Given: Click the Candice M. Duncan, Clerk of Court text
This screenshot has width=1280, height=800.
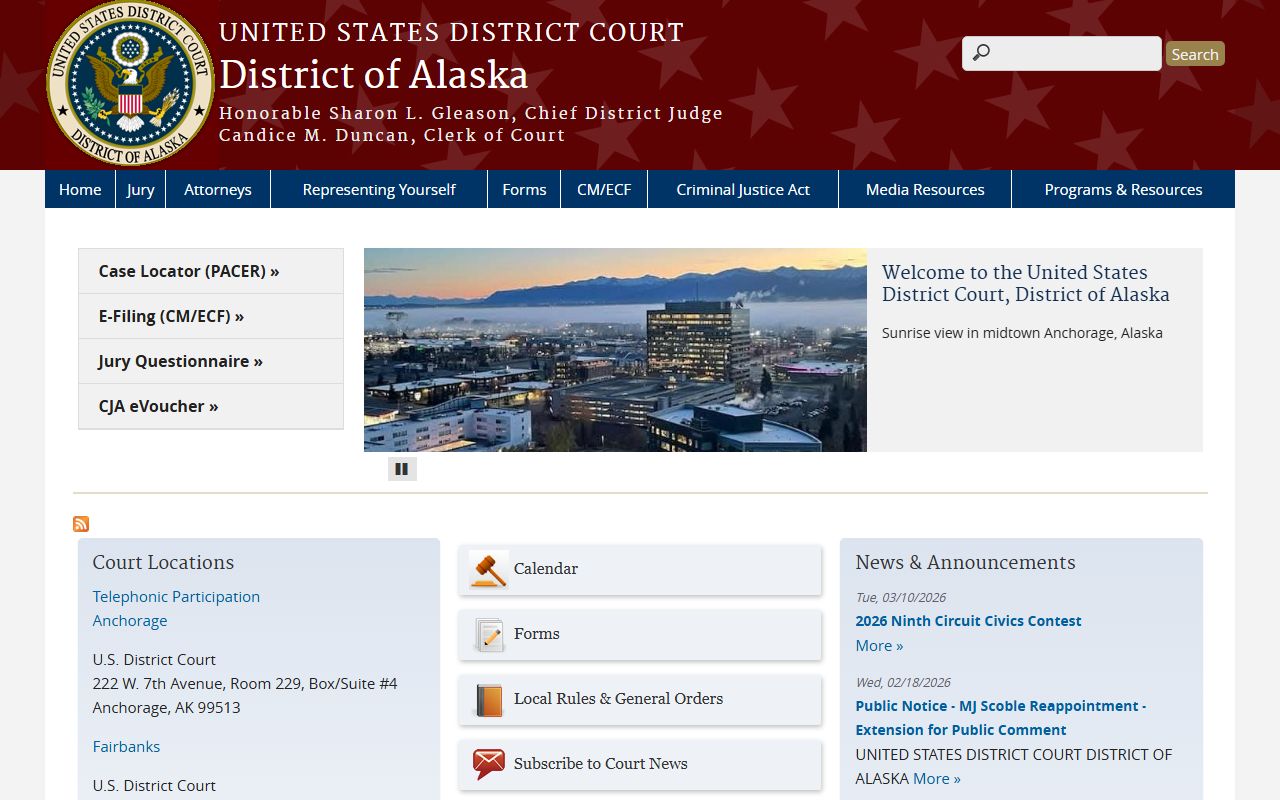Looking at the screenshot, I should click(392, 135).
